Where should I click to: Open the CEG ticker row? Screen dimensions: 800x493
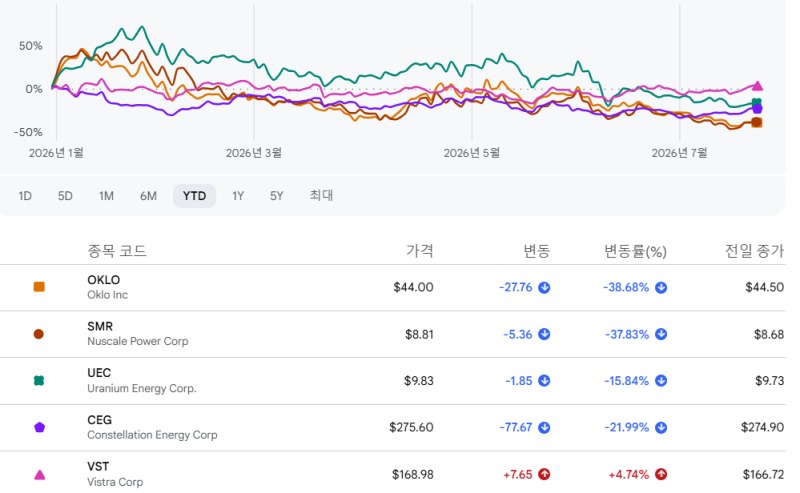coord(393,428)
